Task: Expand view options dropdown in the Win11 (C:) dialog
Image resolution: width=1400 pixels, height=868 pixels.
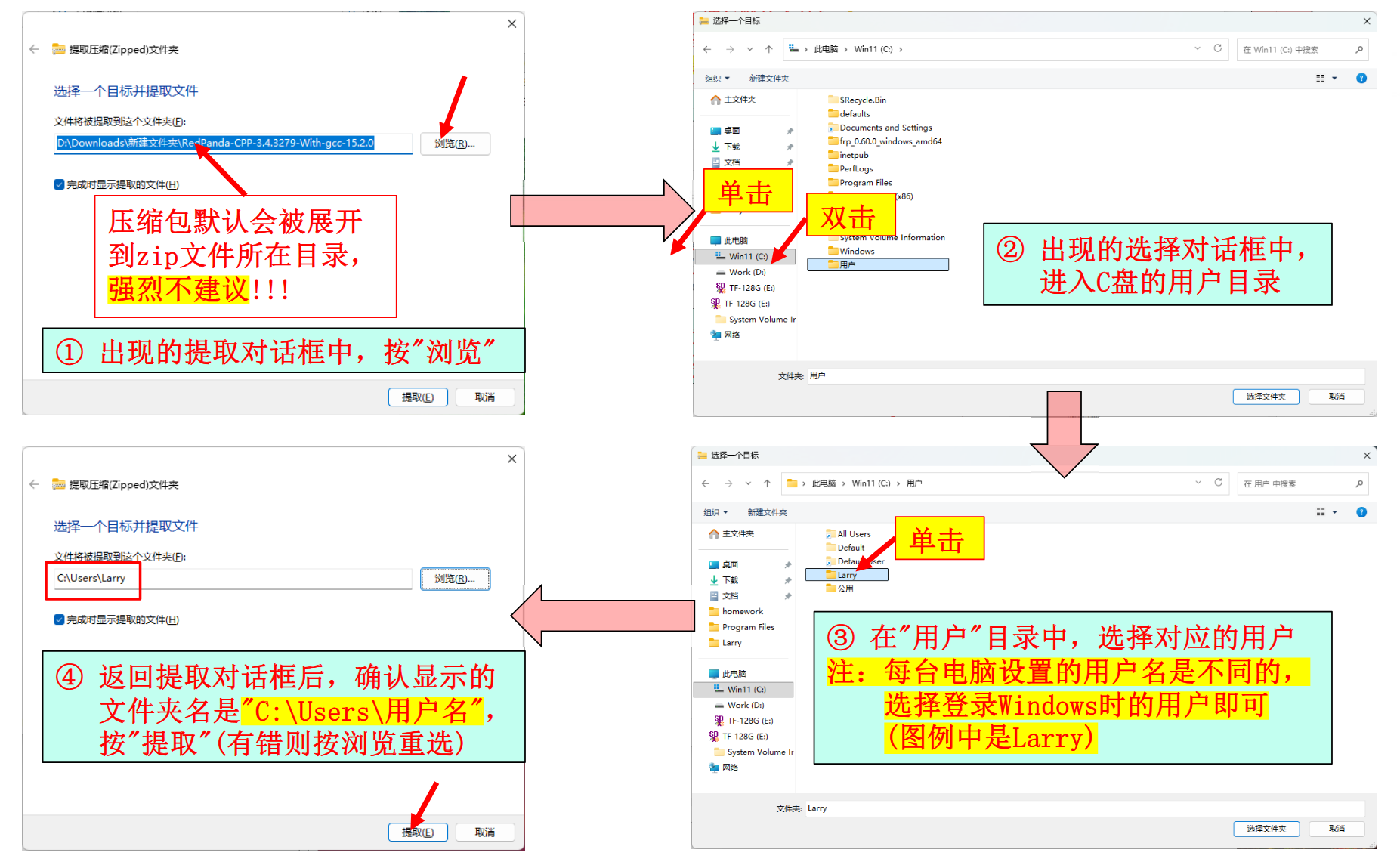Action: pyautogui.click(x=1334, y=79)
